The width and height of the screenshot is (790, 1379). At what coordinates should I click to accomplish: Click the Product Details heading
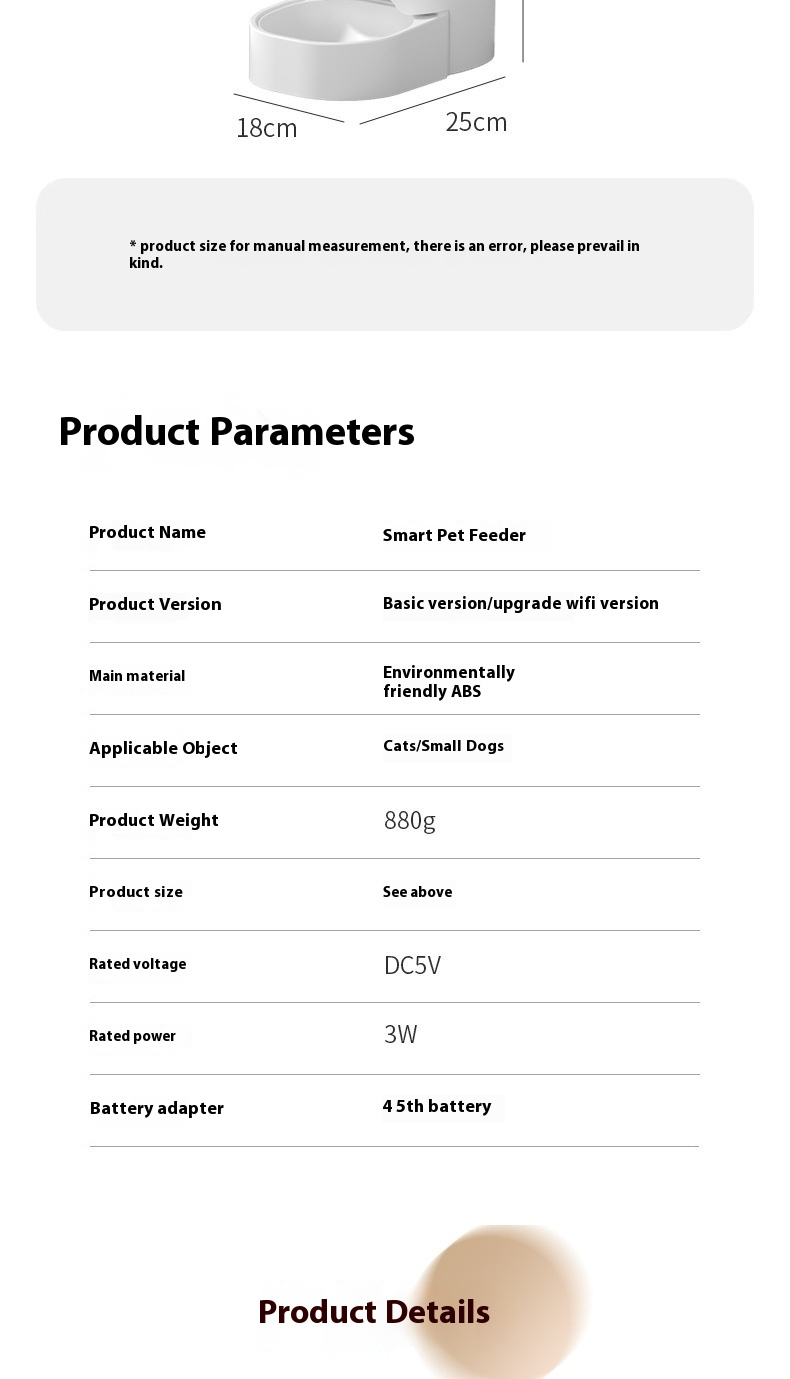pyautogui.click(x=374, y=1312)
